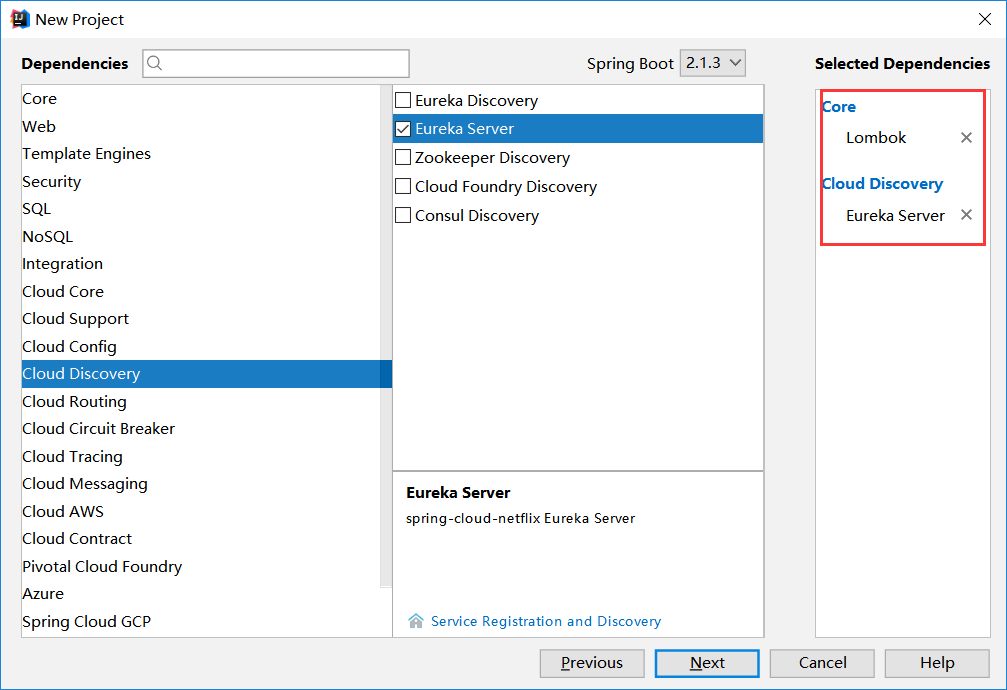Select the Web category

pos(200,127)
